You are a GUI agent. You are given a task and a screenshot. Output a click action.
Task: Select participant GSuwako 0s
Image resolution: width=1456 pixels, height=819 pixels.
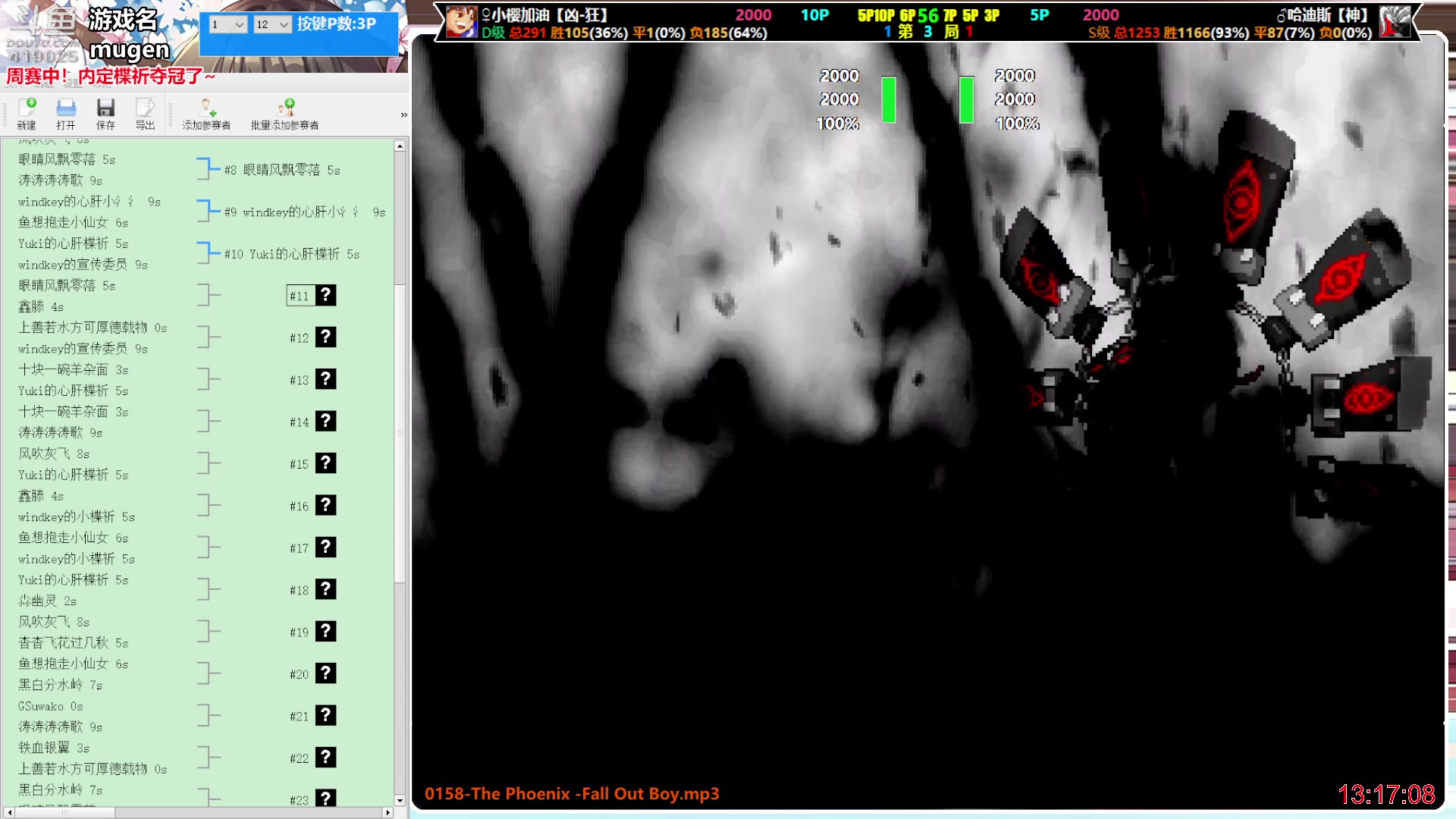point(51,706)
